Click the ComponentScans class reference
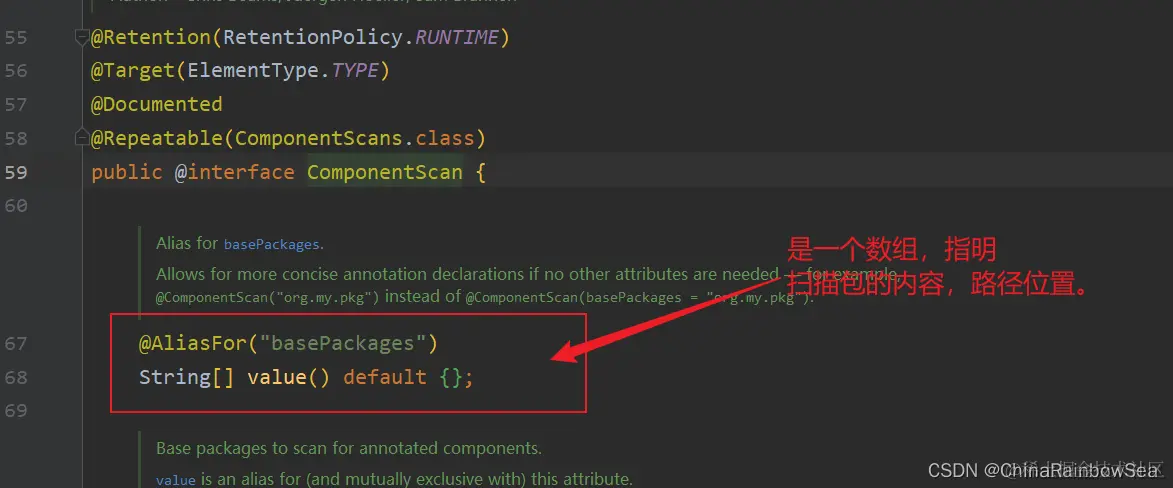The width and height of the screenshot is (1173, 488). [319, 138]
